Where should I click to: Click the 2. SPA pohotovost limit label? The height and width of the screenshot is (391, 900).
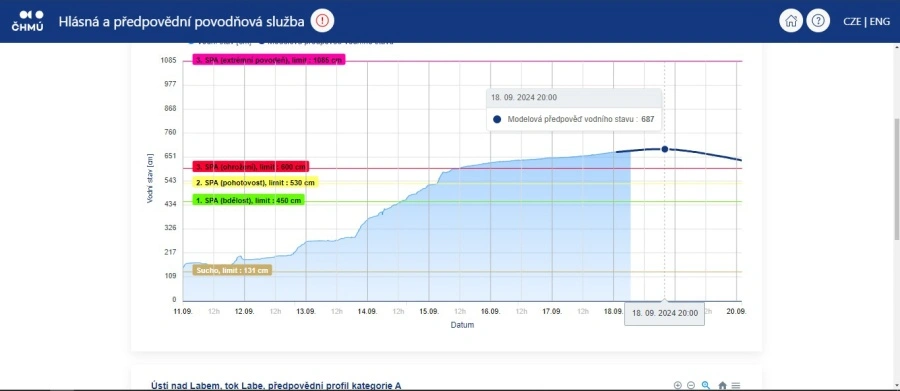pos(255,183)
